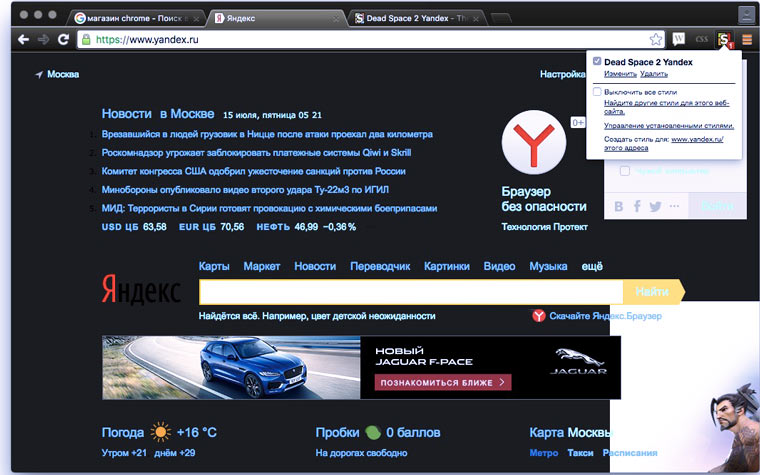This screenshot has height=475, width=760.
Task: Open Карта Москвы heading
Action: [571, 432]
